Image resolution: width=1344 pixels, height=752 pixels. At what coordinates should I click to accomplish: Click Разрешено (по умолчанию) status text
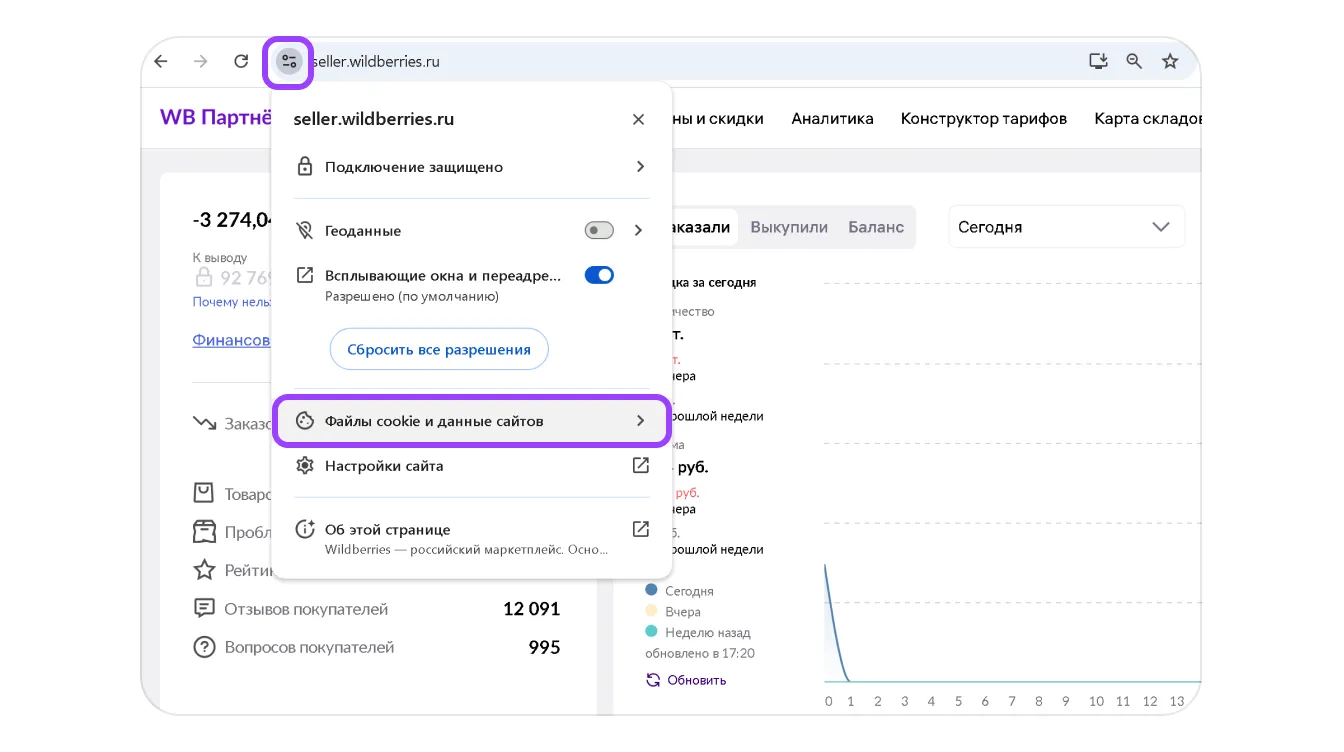click(411, 296)
